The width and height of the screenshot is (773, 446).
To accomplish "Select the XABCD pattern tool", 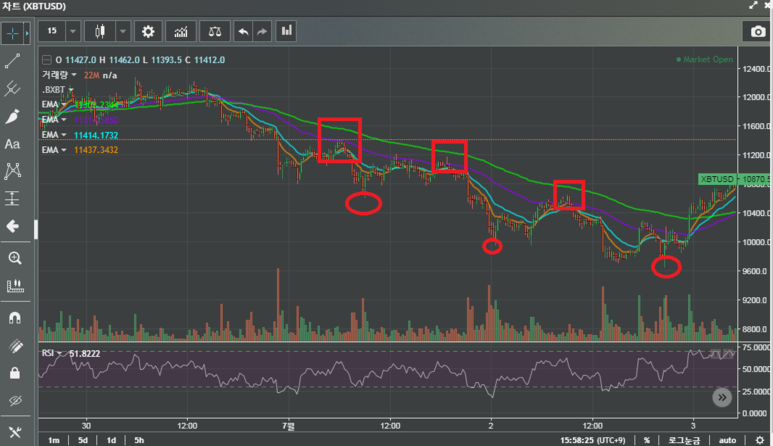I will click(12, 171).
